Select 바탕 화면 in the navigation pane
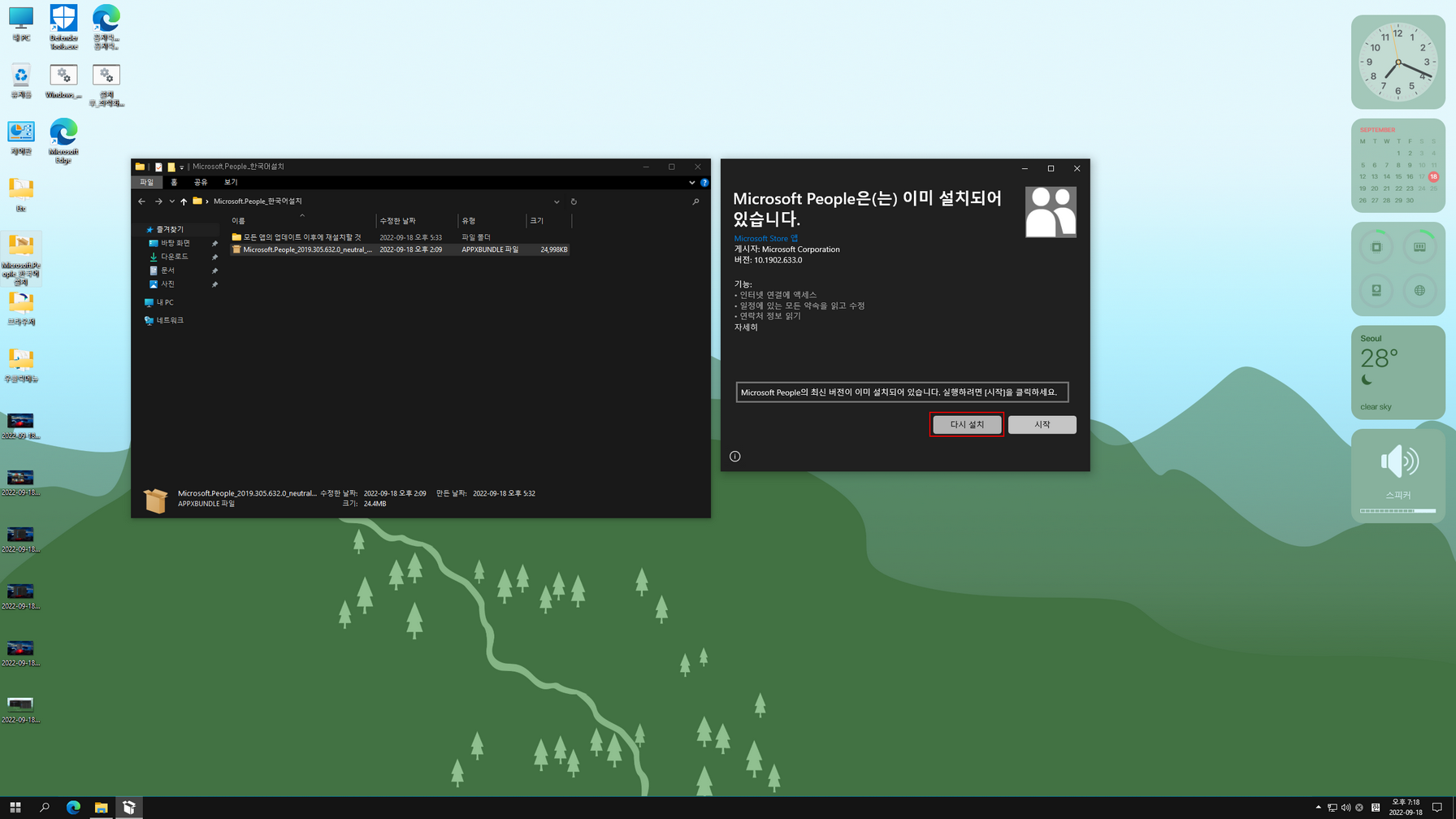 tap(175, 243)
